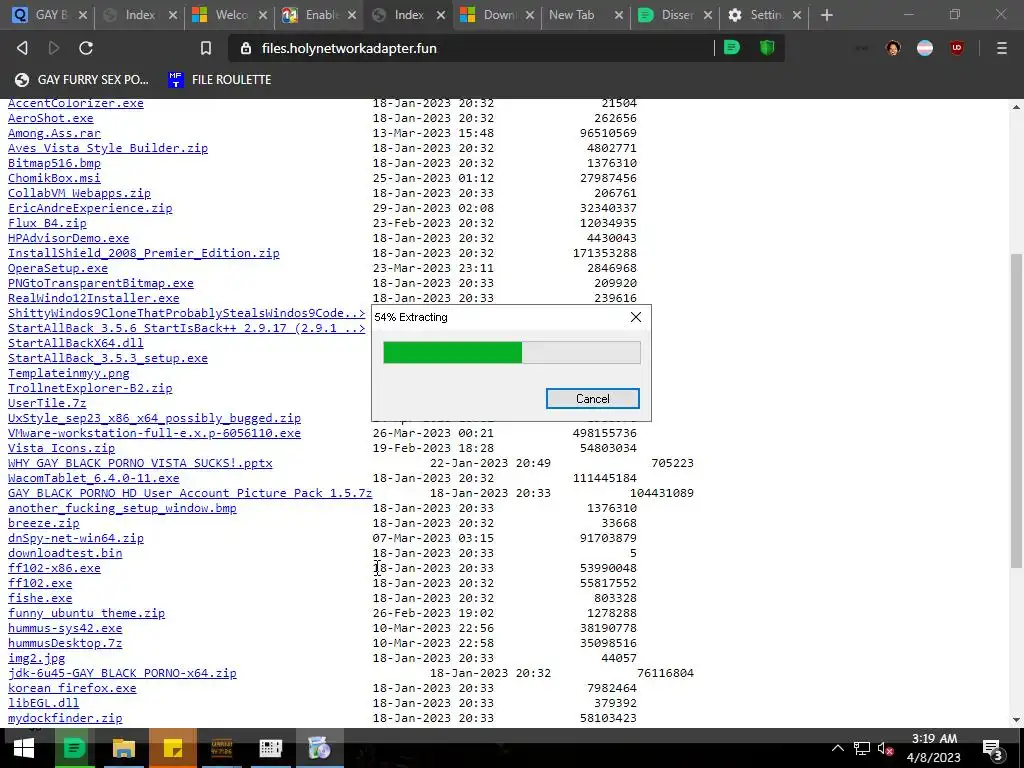Download dnSpy-net-win64.zip
This screenshot has height=768, width=1024.
(76, 539)
